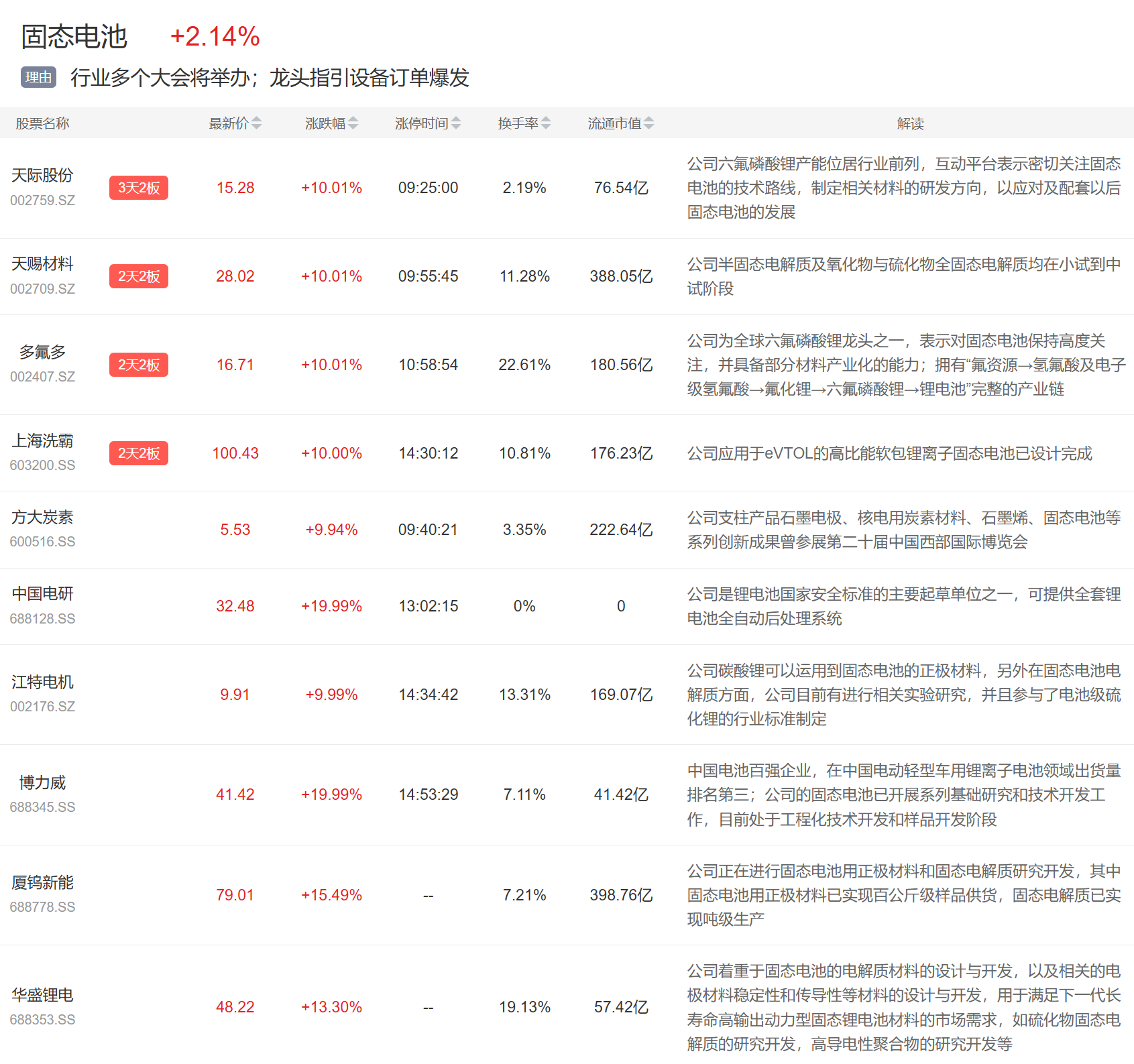Open the 上海洗霸 stock name
The height and width of the screenshot is (1064, 1134).
pyautogui.click(x=42, y=440)
